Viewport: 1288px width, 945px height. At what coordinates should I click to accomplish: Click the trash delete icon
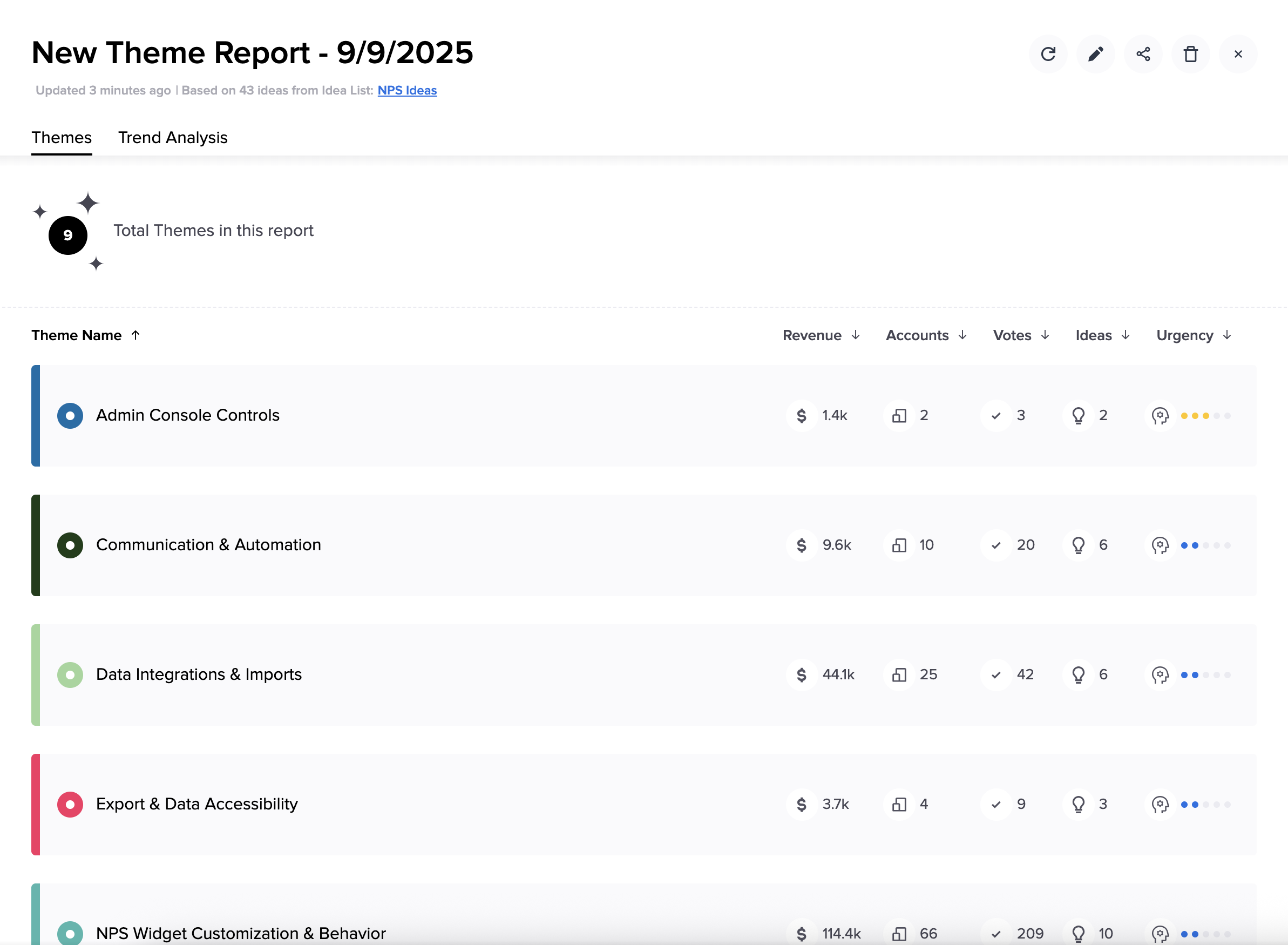[x=1190, y=55]
